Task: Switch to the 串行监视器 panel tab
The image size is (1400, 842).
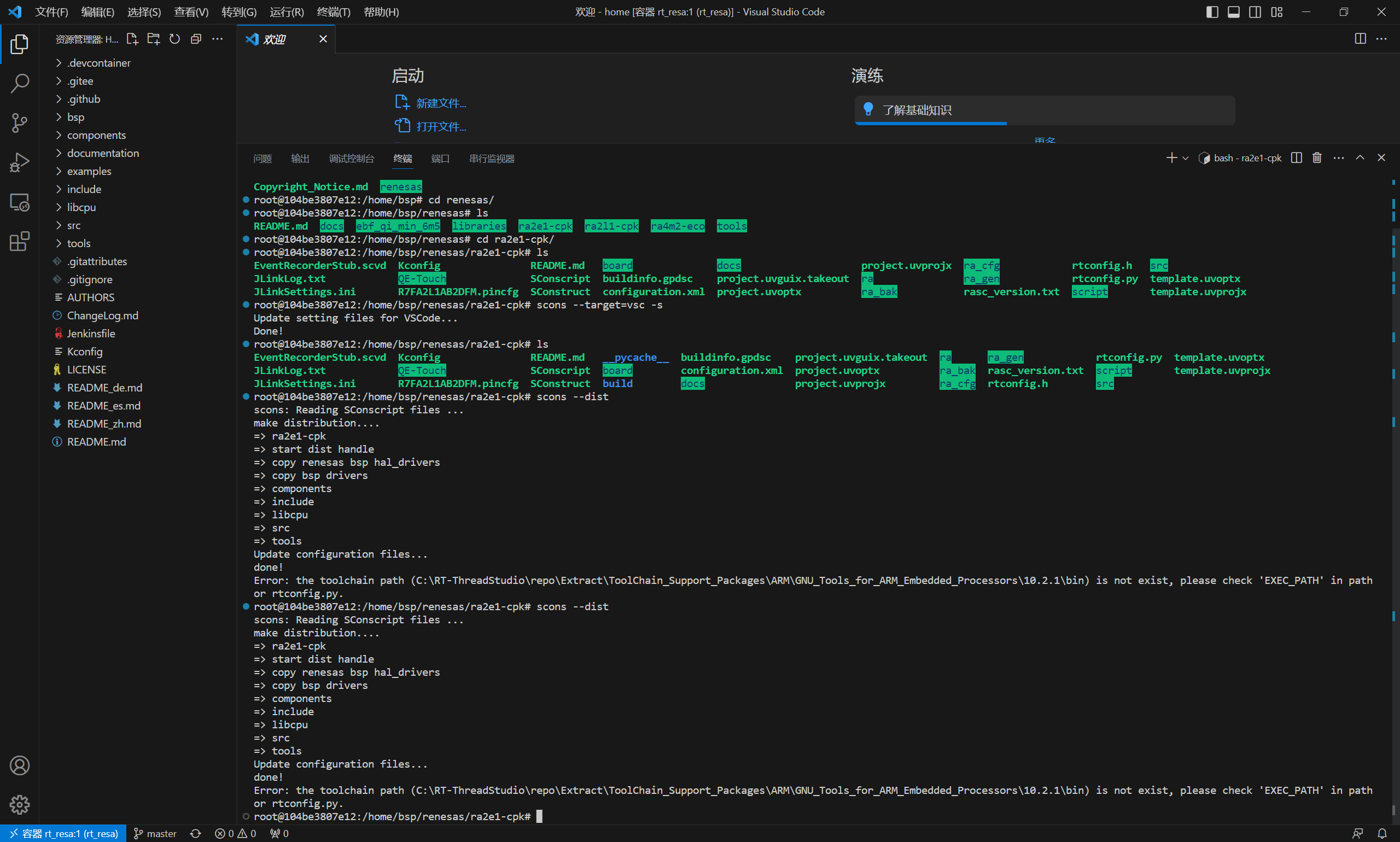Action: click(492, 159)
